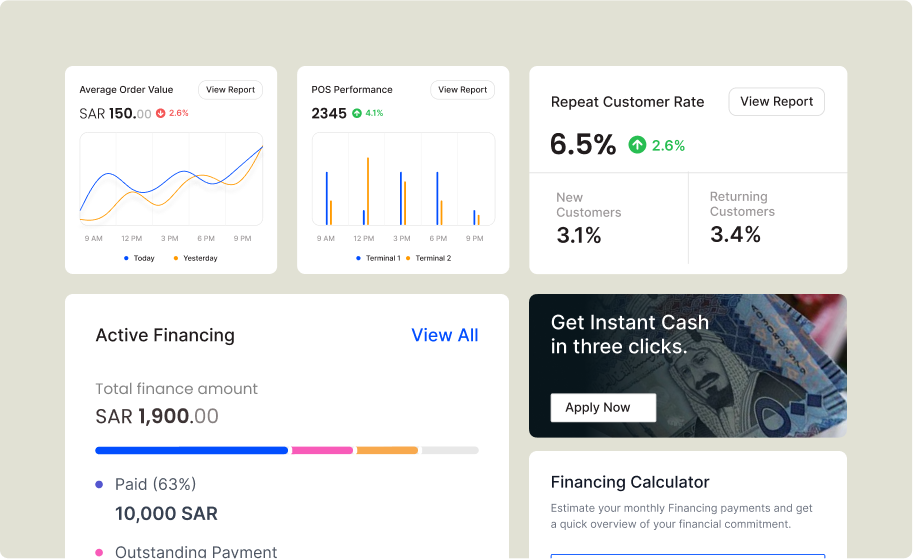The width and height of the screenshot is (913, 559).
Task: Click green up arrow icon beside 6.5%
Action: pos(637,144)
